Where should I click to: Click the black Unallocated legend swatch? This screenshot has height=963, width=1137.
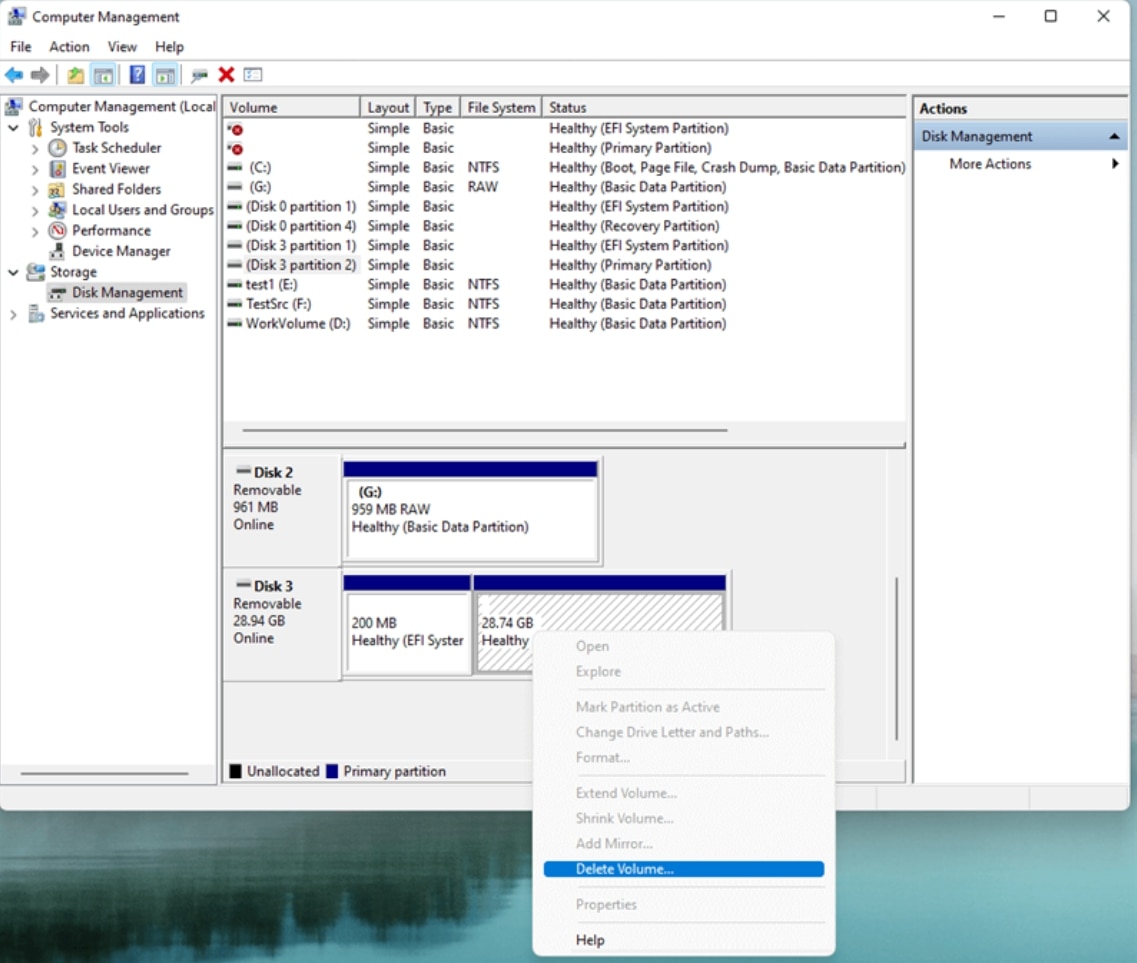[x=236, y=771]
